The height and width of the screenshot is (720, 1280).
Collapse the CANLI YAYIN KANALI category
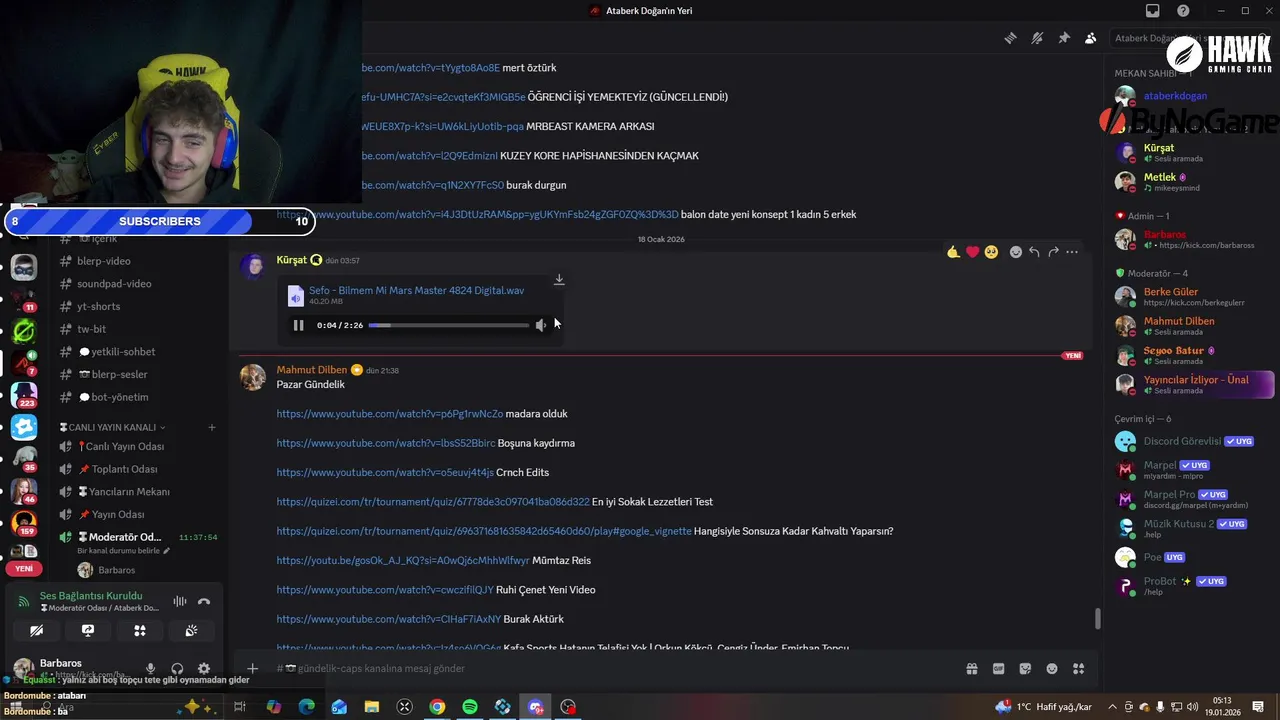[x=112, y=427]
